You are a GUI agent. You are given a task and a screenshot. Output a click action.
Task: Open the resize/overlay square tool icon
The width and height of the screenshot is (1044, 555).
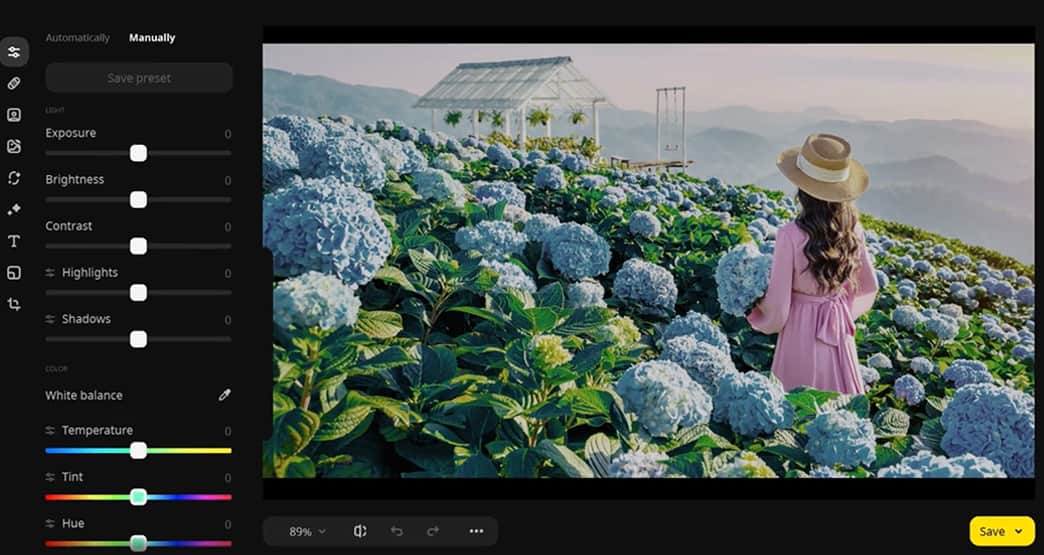14,272
